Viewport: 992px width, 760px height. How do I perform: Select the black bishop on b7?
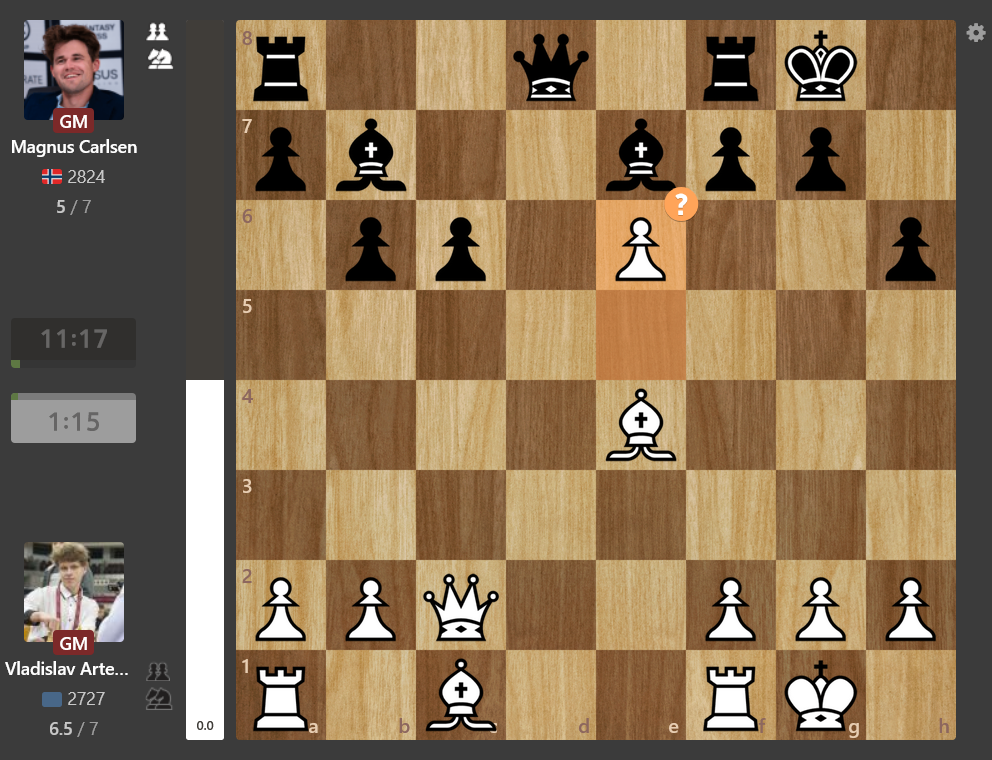click(371, 155)
